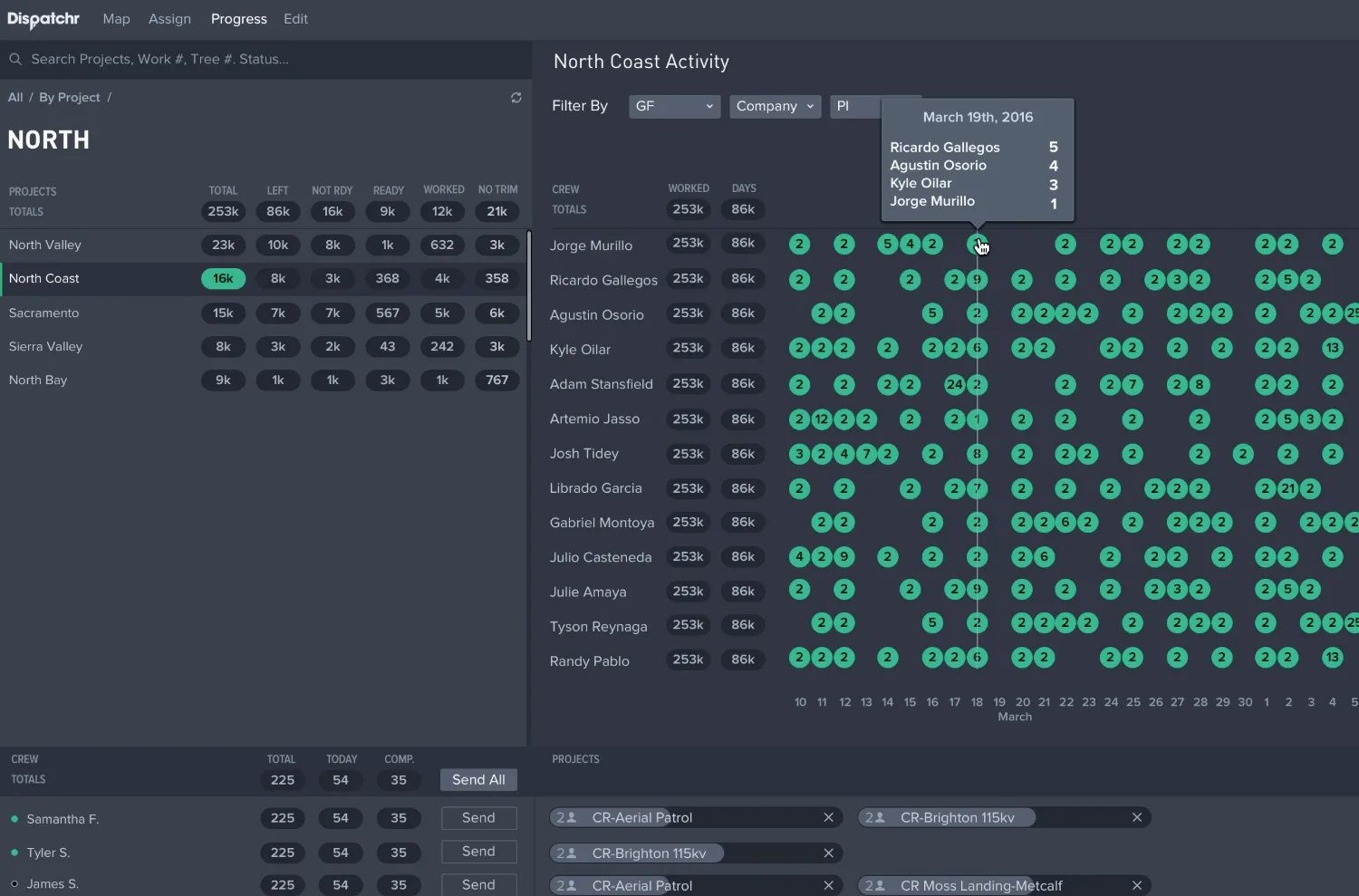The width and height of the screenshot is (1359, 896).
Task: Switch to the Progress tab
Action: tap(239, 19)
